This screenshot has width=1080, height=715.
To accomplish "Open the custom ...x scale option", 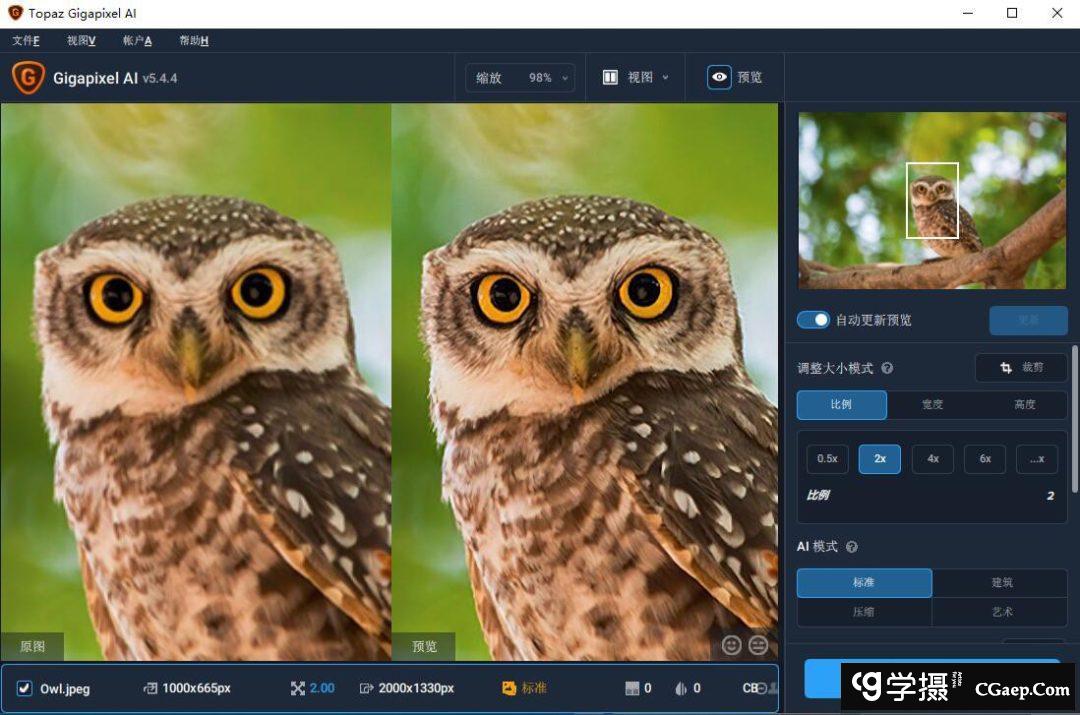I will pos(1036,459).
